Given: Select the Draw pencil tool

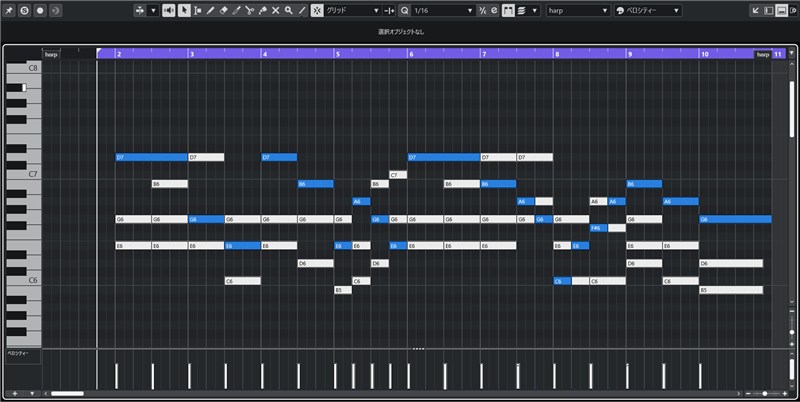Looking at the screenshot, I should [x=210, y=10].
